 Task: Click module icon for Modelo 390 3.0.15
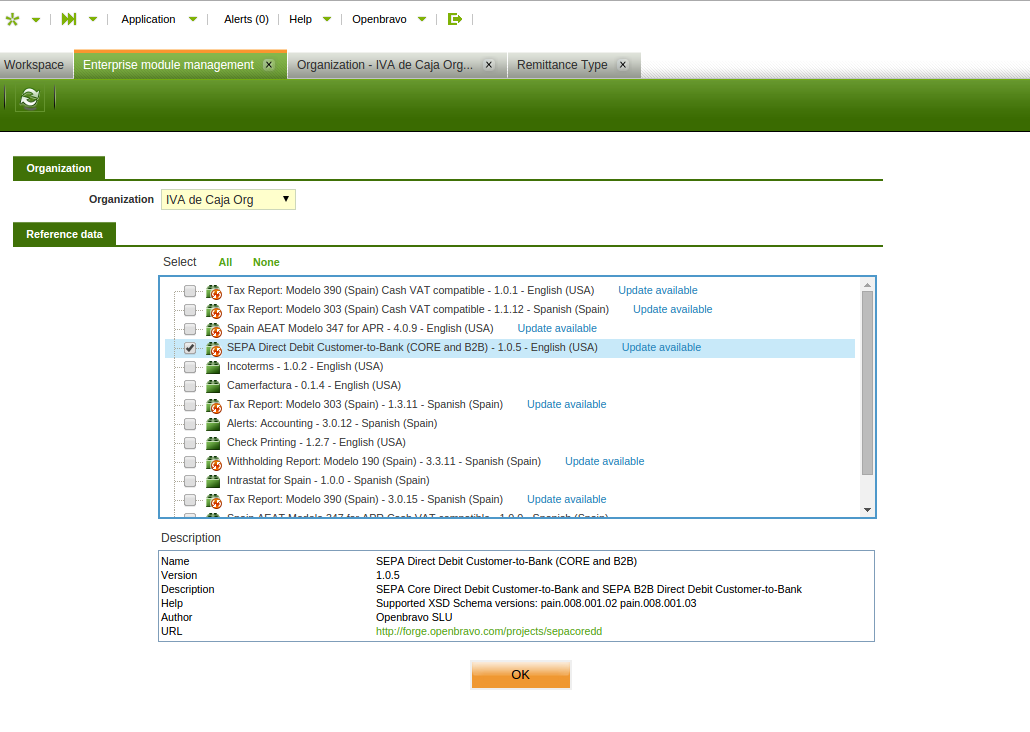(x=213, y=501)
